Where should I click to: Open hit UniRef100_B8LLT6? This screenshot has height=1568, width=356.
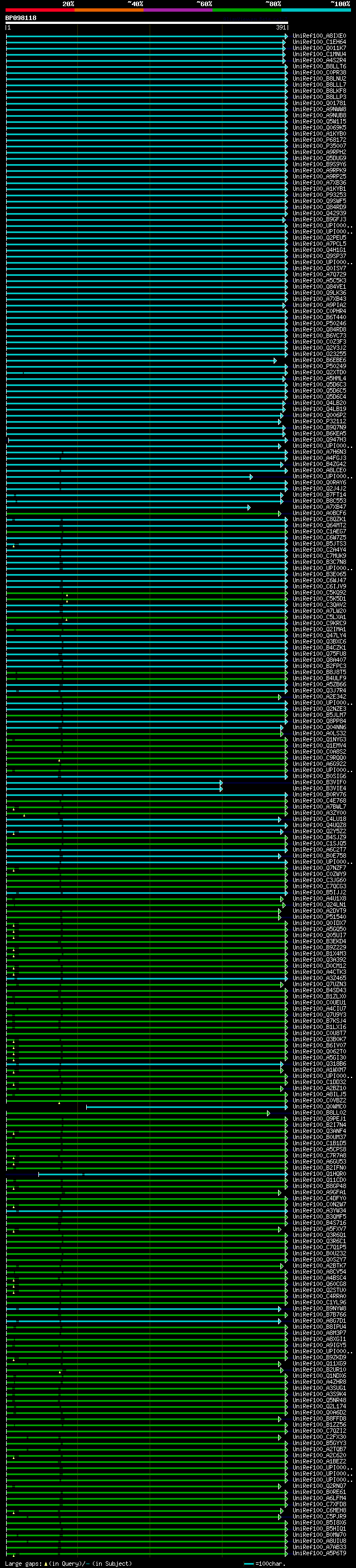319,66
